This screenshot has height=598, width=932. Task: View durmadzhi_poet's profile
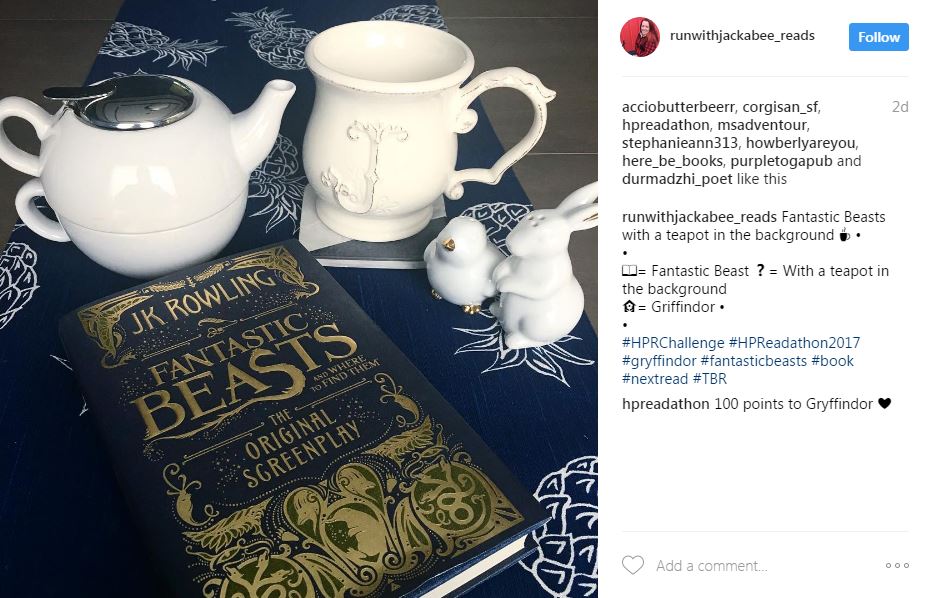[677, 179]
